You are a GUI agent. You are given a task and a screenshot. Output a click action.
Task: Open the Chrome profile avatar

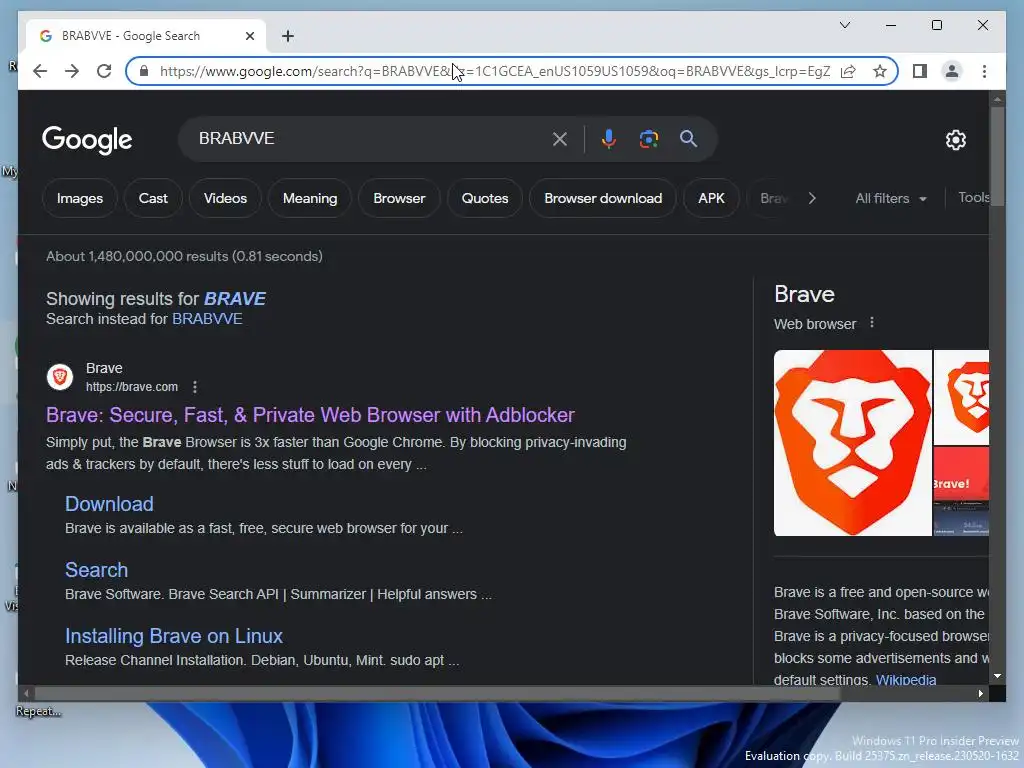click(952, 71)
